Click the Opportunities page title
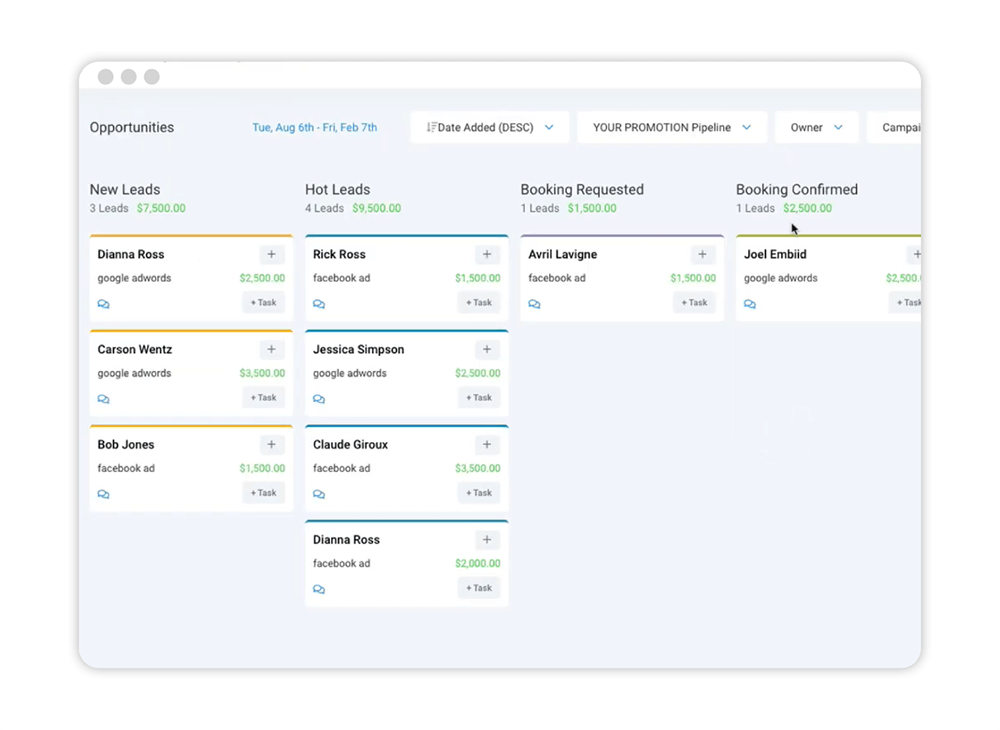The image size is (1000, 730). (132, 128)
